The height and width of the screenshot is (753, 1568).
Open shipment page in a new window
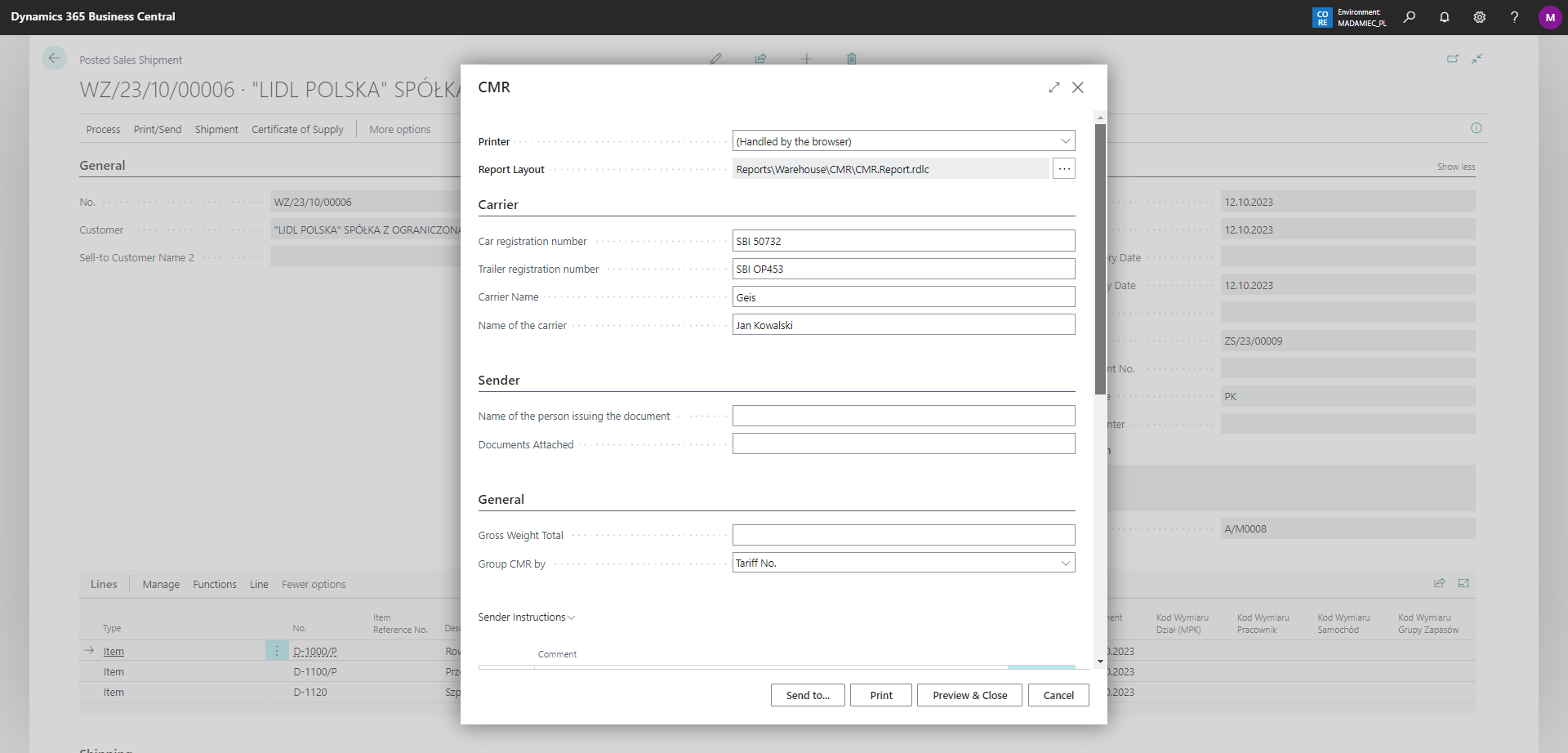click(x=1453, y=59)
